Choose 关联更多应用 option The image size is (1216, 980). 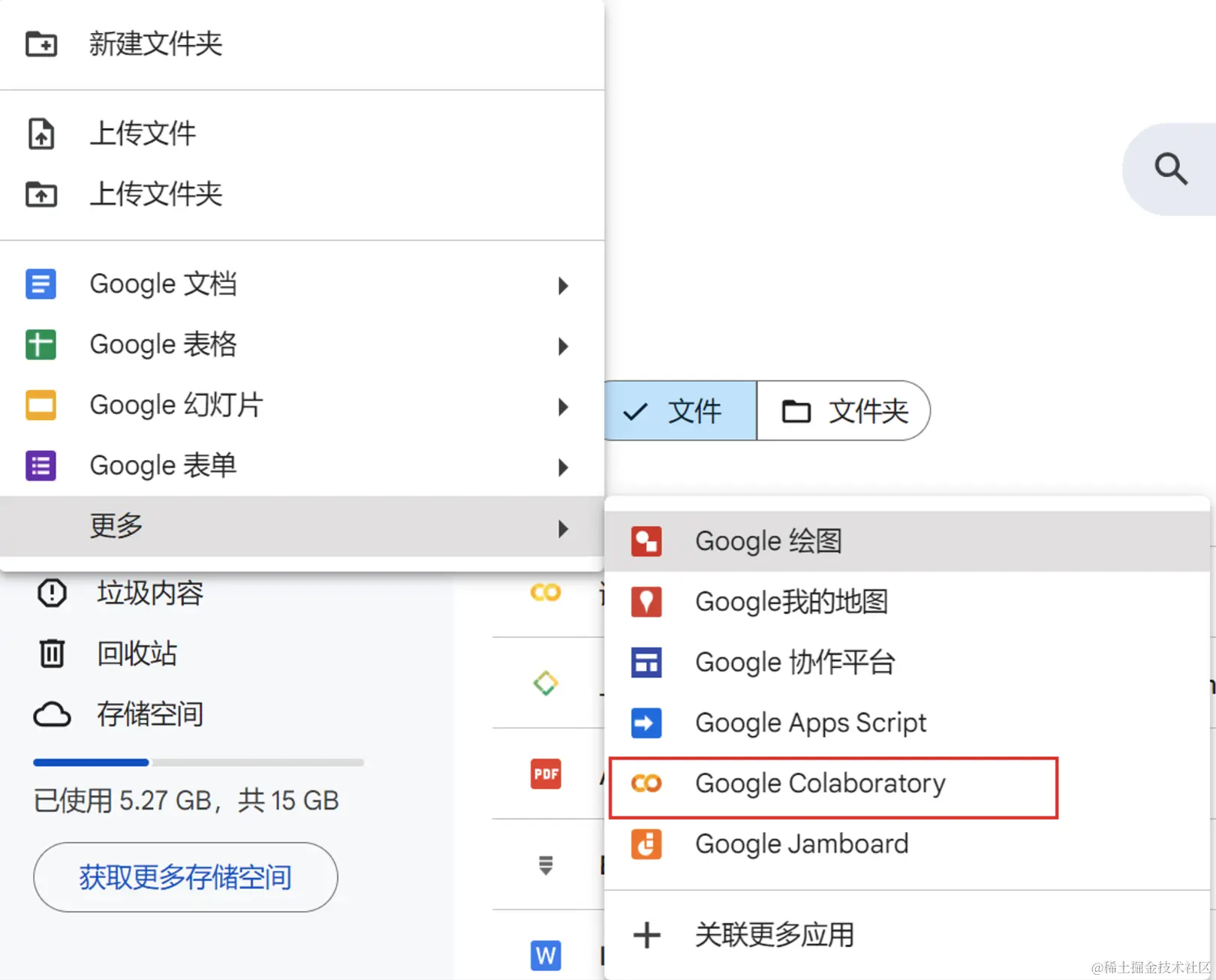(x=907, y=936)
